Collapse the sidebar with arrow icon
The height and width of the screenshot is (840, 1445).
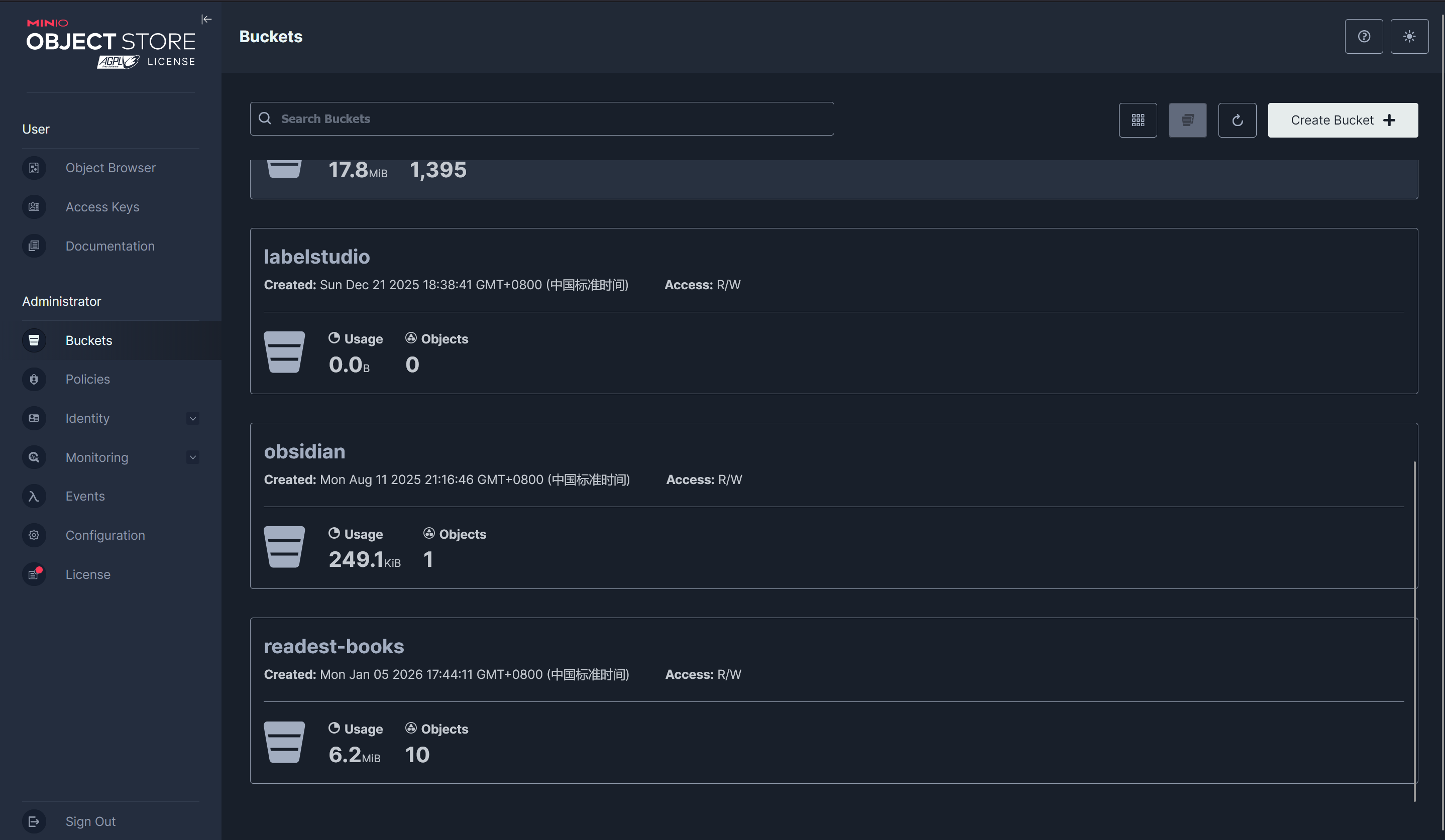206,20
